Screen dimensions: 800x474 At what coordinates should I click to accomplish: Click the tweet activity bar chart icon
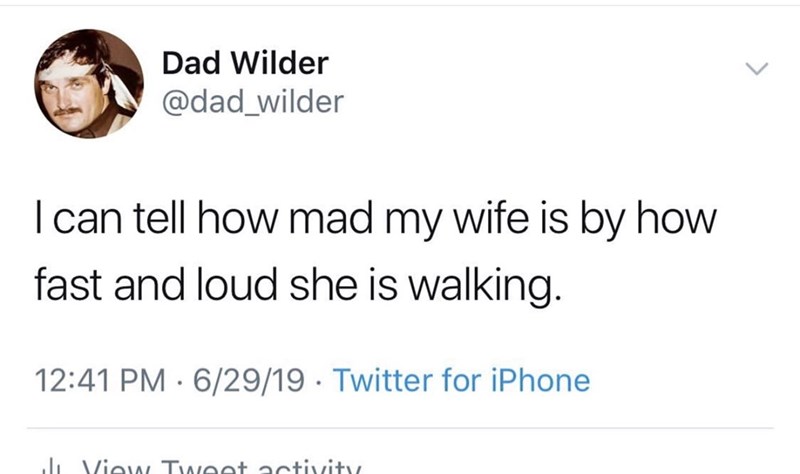click(x=47, y=464)
